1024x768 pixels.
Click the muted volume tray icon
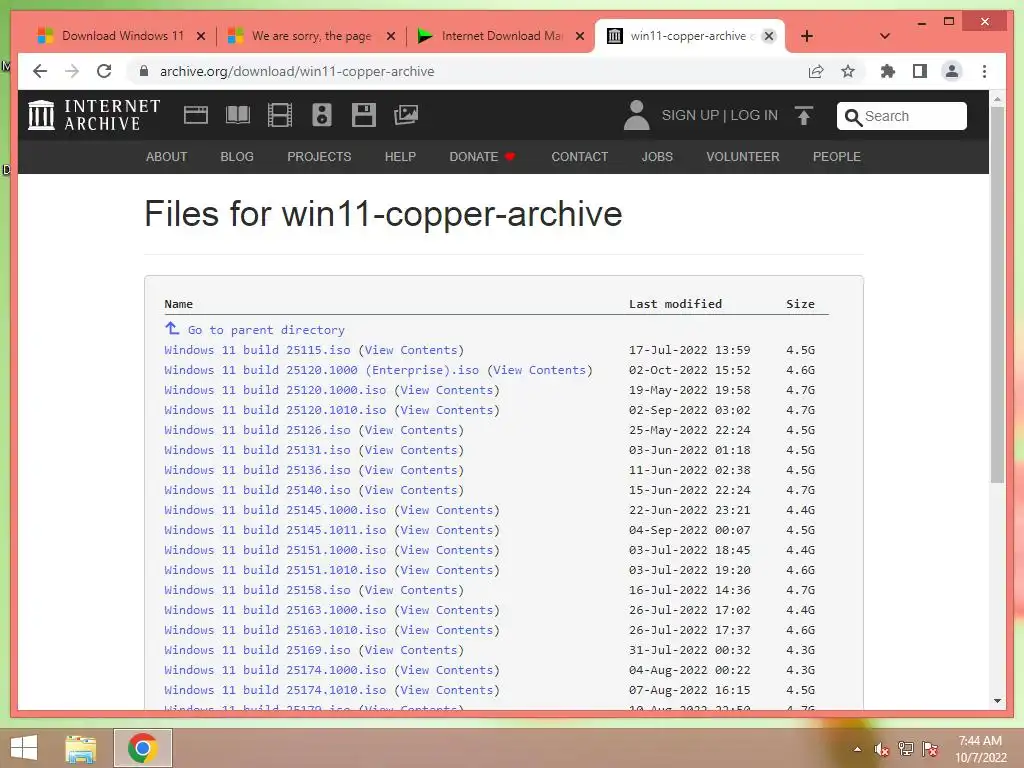[882, 749]
